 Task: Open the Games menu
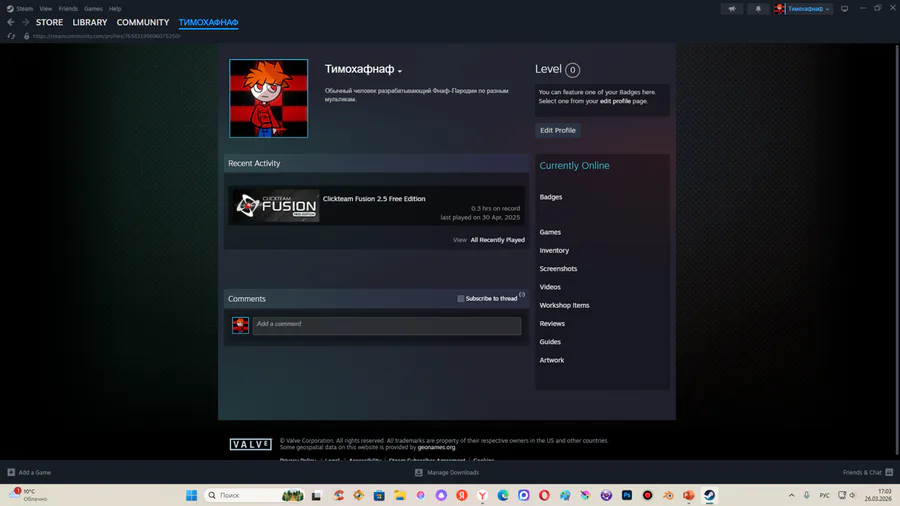93,9
